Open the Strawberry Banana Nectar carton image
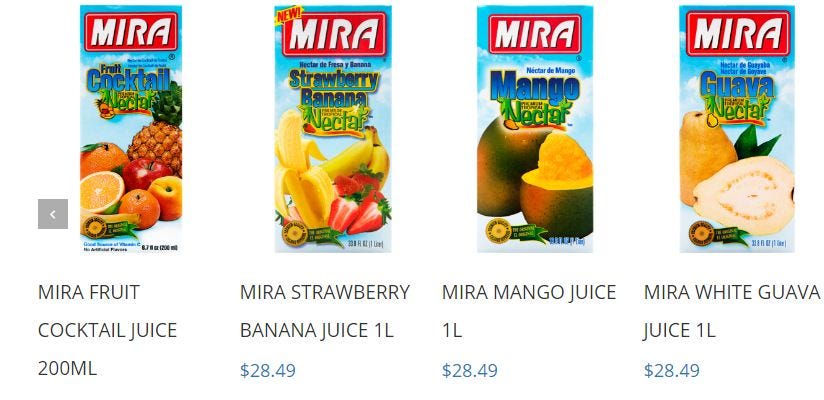Viewport: 824px width, 400px height. tap(333, 129)
